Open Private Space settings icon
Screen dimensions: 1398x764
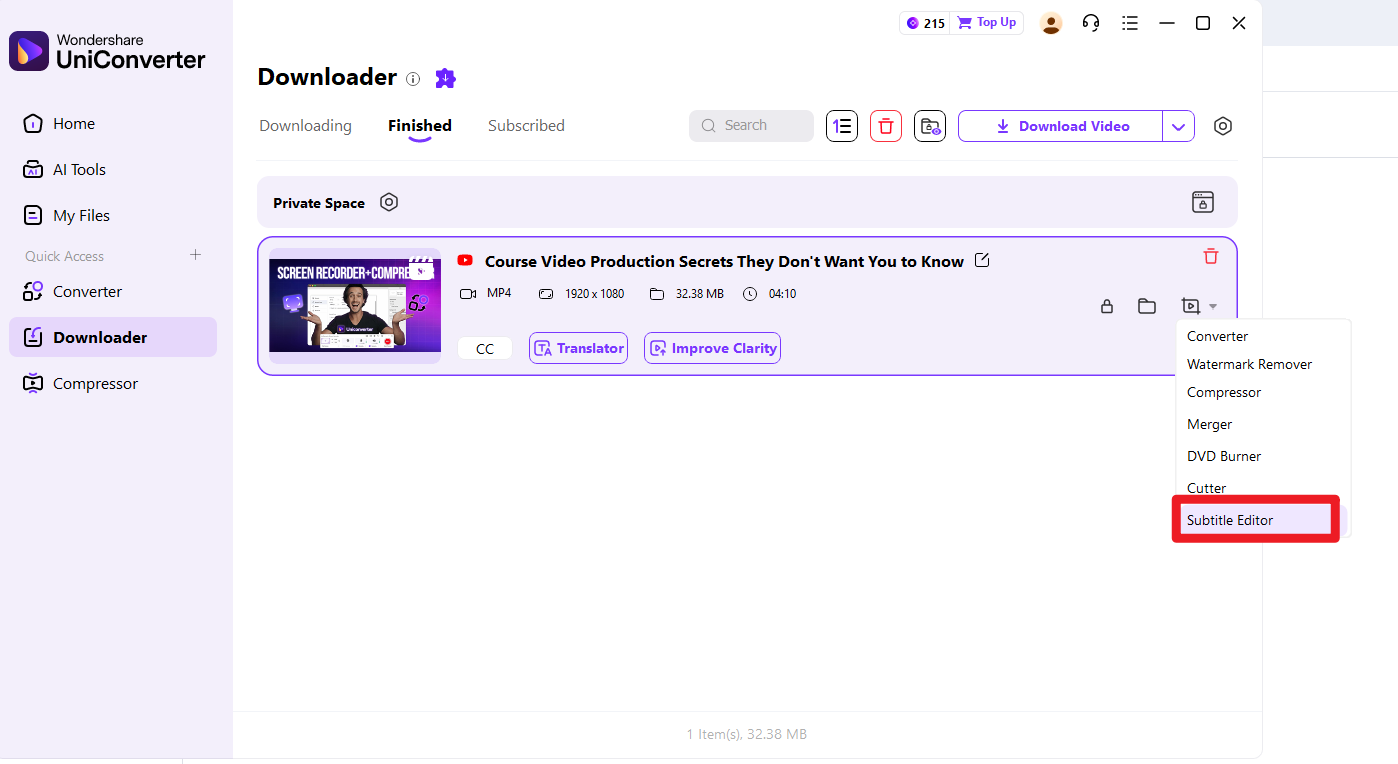coord(389,202)
